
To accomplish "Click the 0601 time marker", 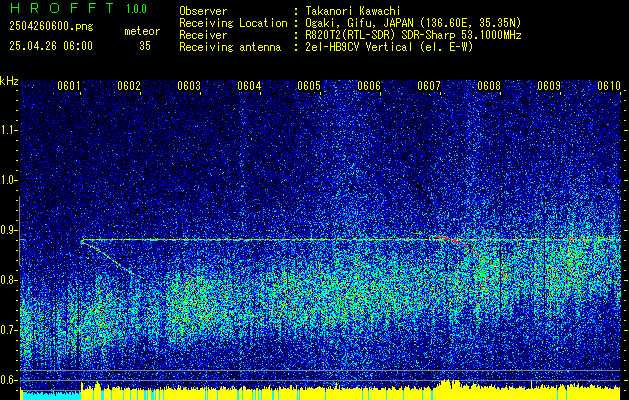I will [x=69, y=86].
